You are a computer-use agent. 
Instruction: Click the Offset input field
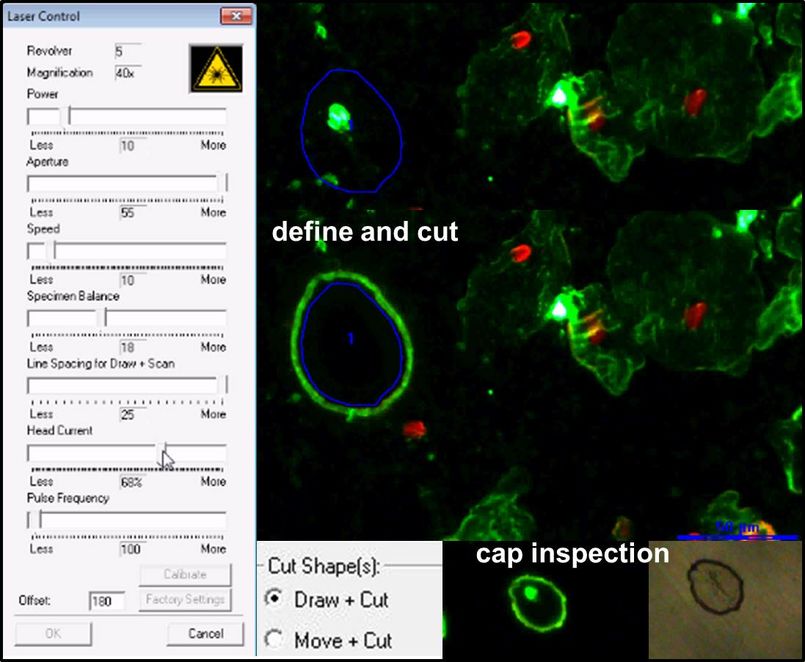106,601
